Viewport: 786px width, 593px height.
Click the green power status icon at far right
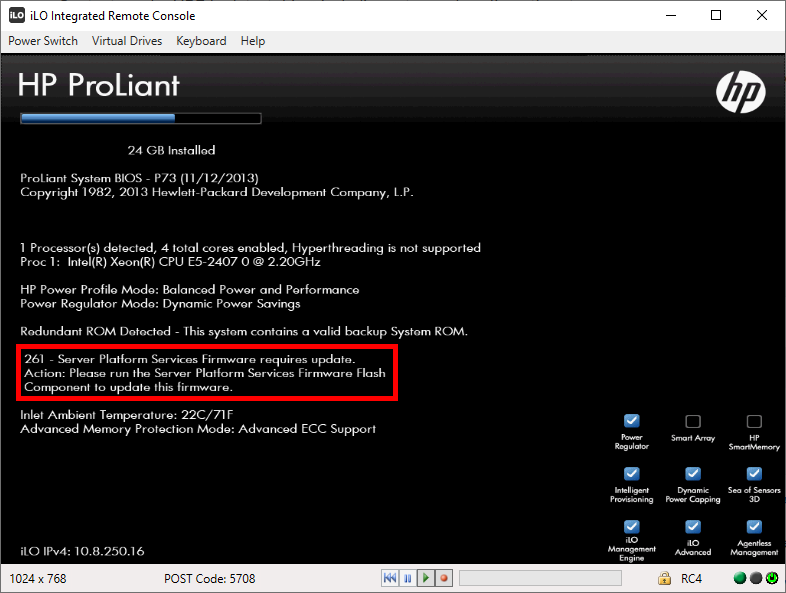[x=771, y=578]
